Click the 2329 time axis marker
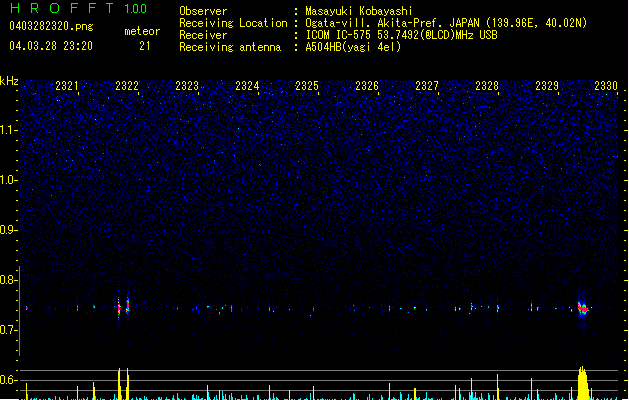629x400 pixels. point(547,86)
